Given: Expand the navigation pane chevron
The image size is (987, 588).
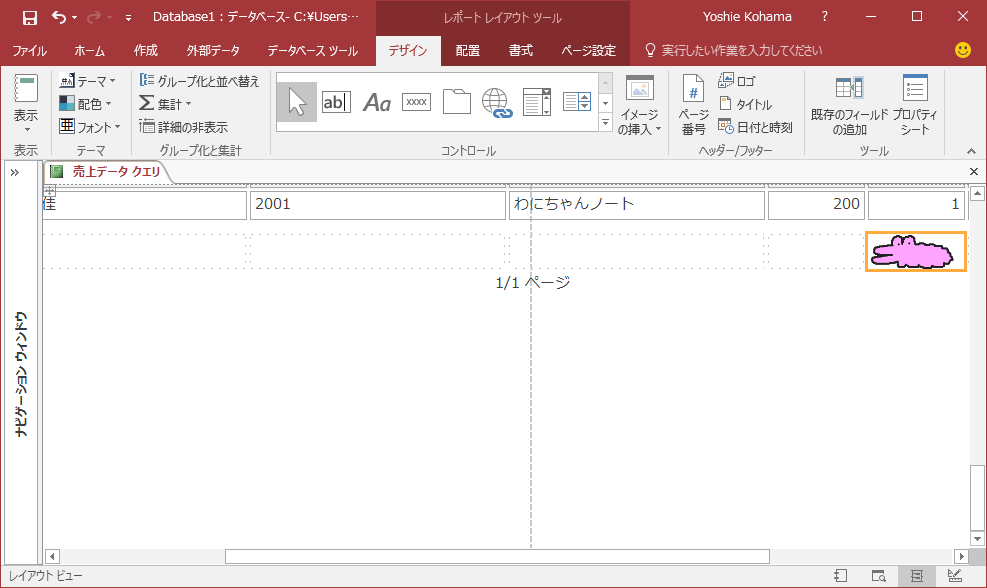Looking at the screenshot, I should (14, 172).
